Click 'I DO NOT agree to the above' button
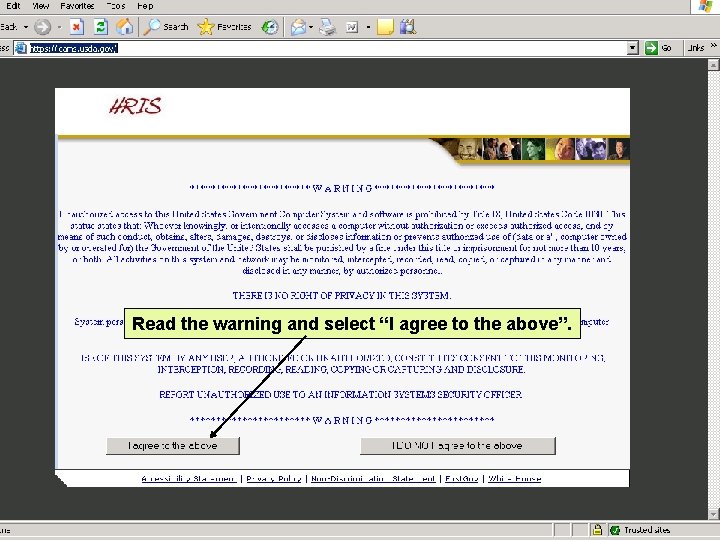 click(458, 445)
